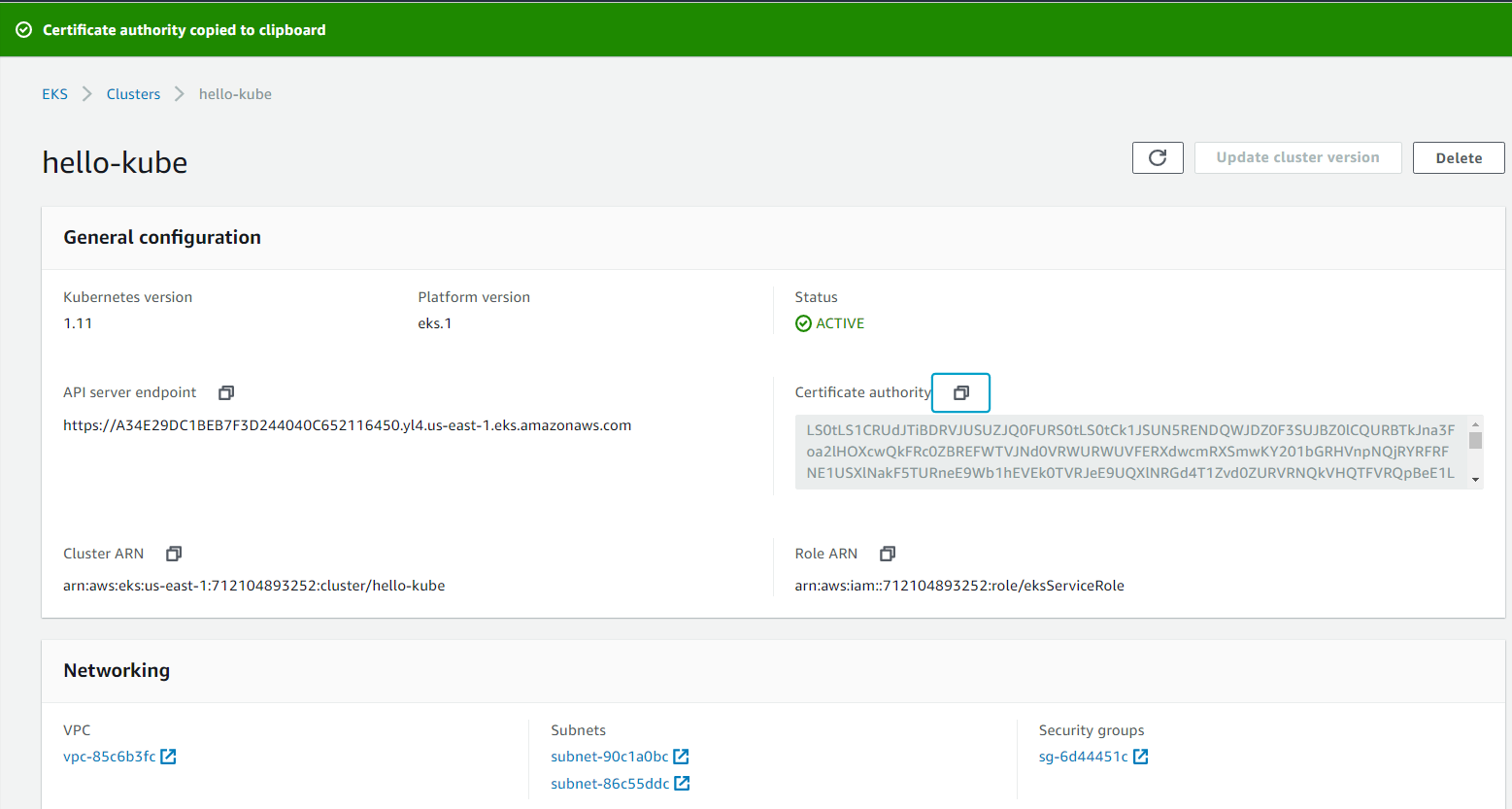Open subnet-86c55ddc link

tap(610, 784)
